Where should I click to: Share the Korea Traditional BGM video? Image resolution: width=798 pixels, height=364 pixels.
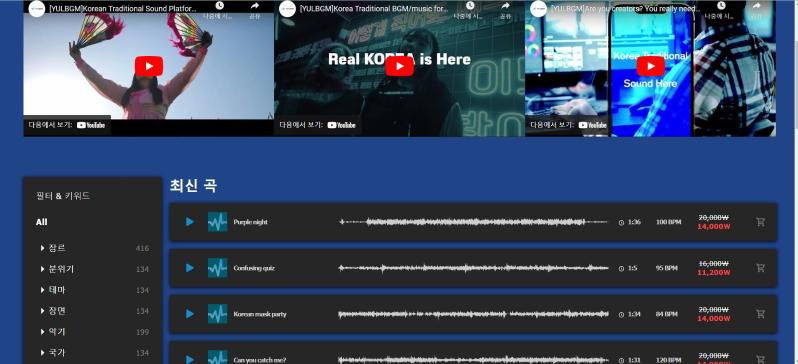click(505, 9)
